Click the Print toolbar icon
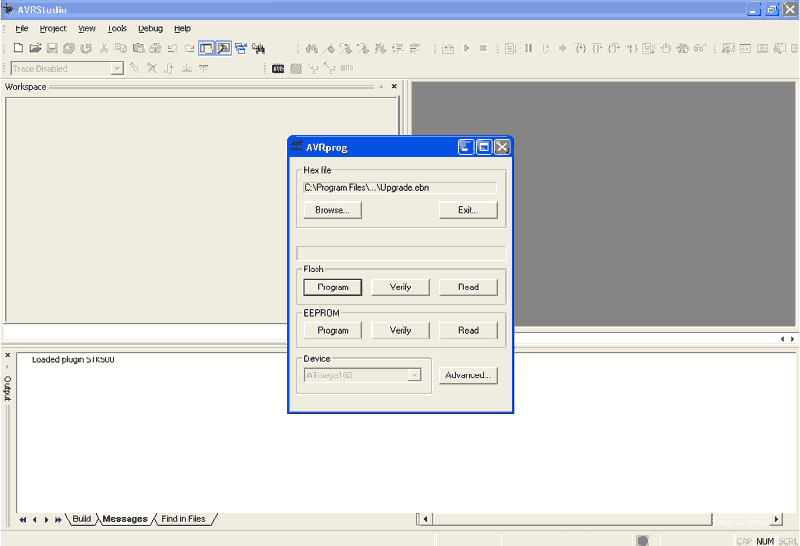The height and width of the screenshot is (546, 800). click(x=155, y=48)
